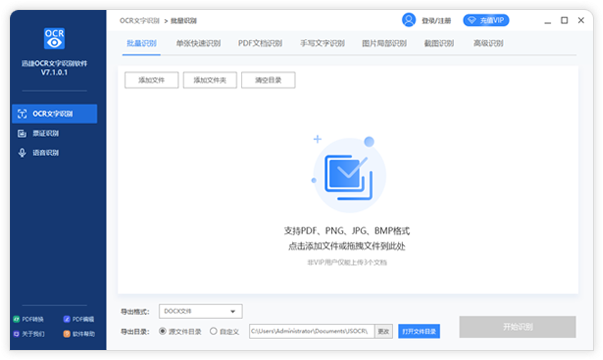Switch to the 图片局部识别 tab
Image resolution: width=603 pixels, height=360 pixels.
[x=384, y=43]
